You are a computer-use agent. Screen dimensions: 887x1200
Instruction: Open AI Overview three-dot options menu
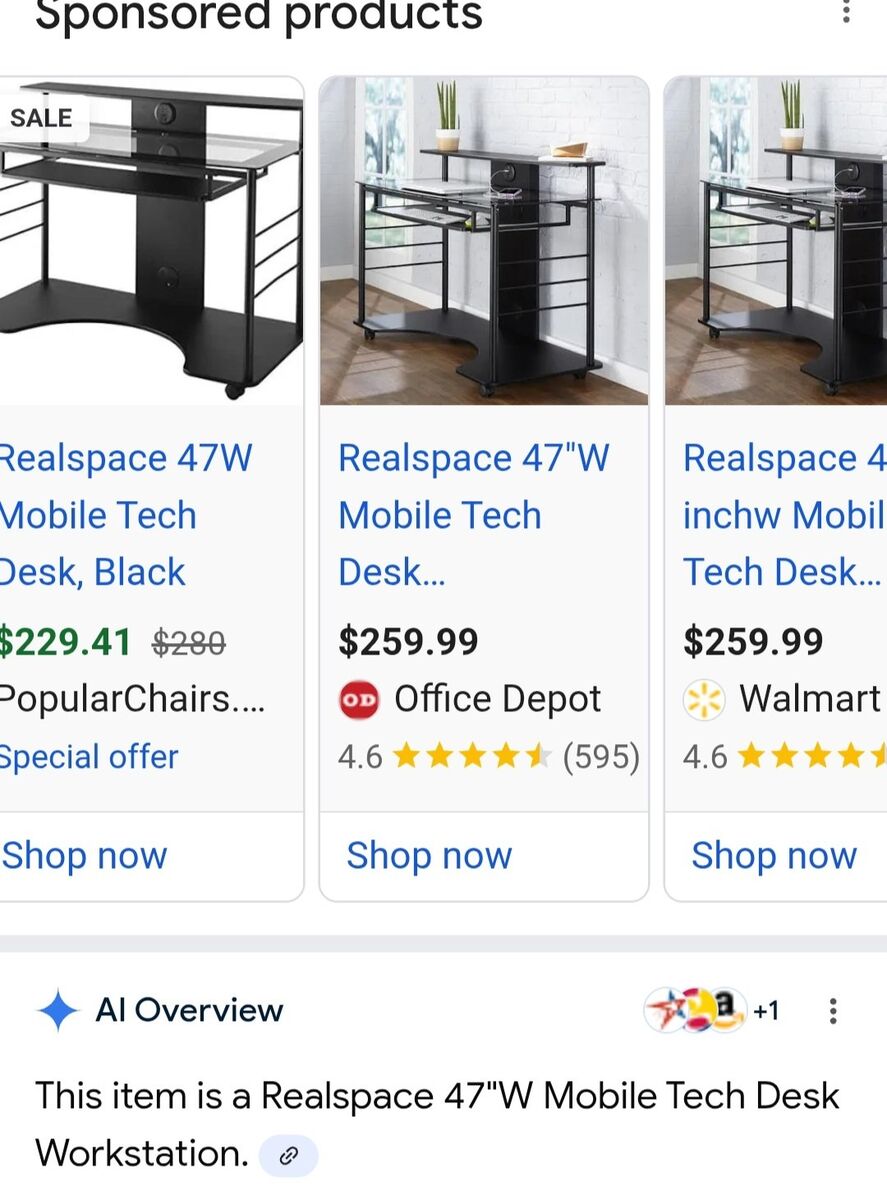click(832, 1011)
